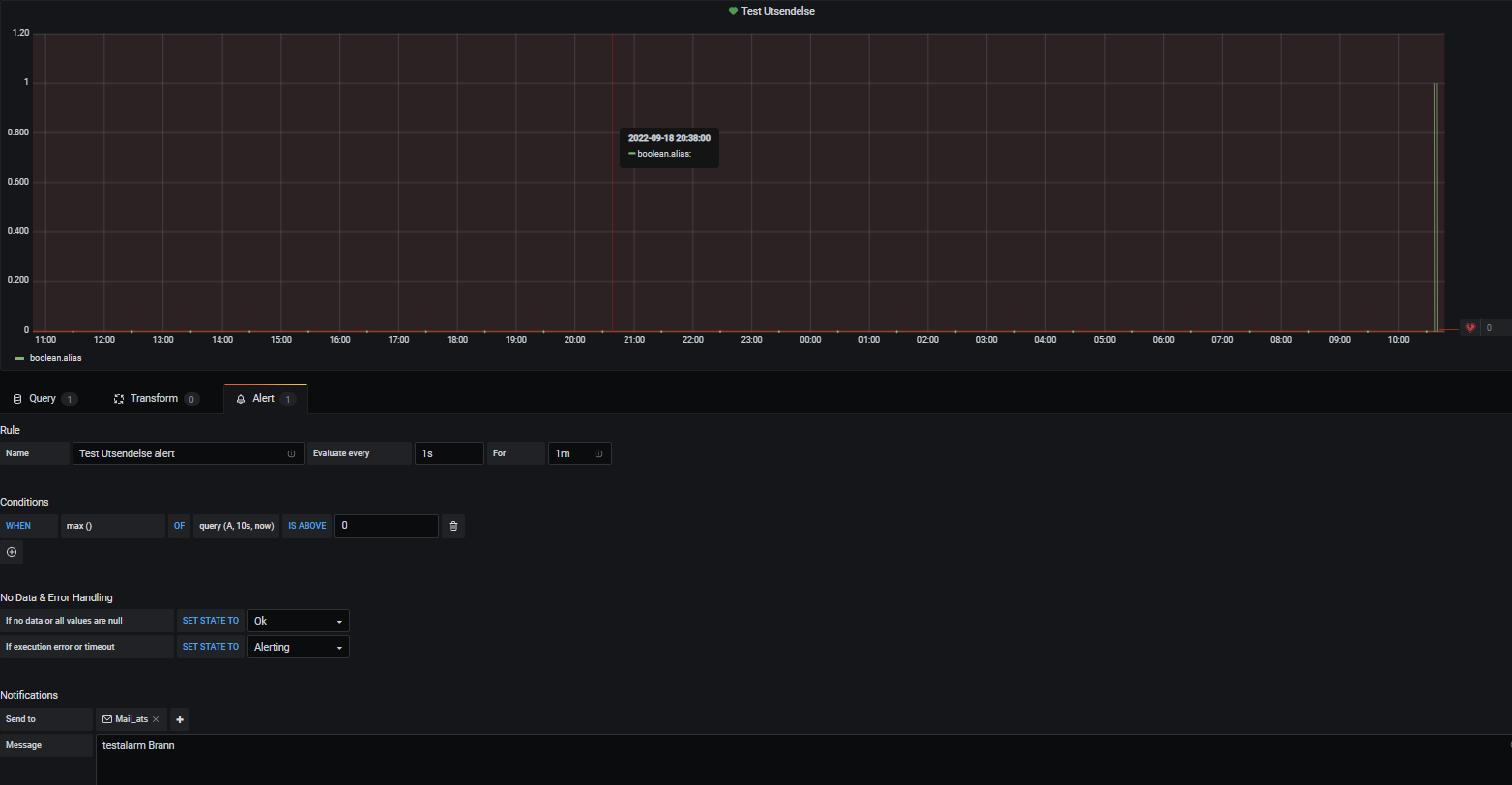Open the 'If no data' state dropdown set to Ok
This screenshot has width=1512, height=785.
[x=299, y=621]
